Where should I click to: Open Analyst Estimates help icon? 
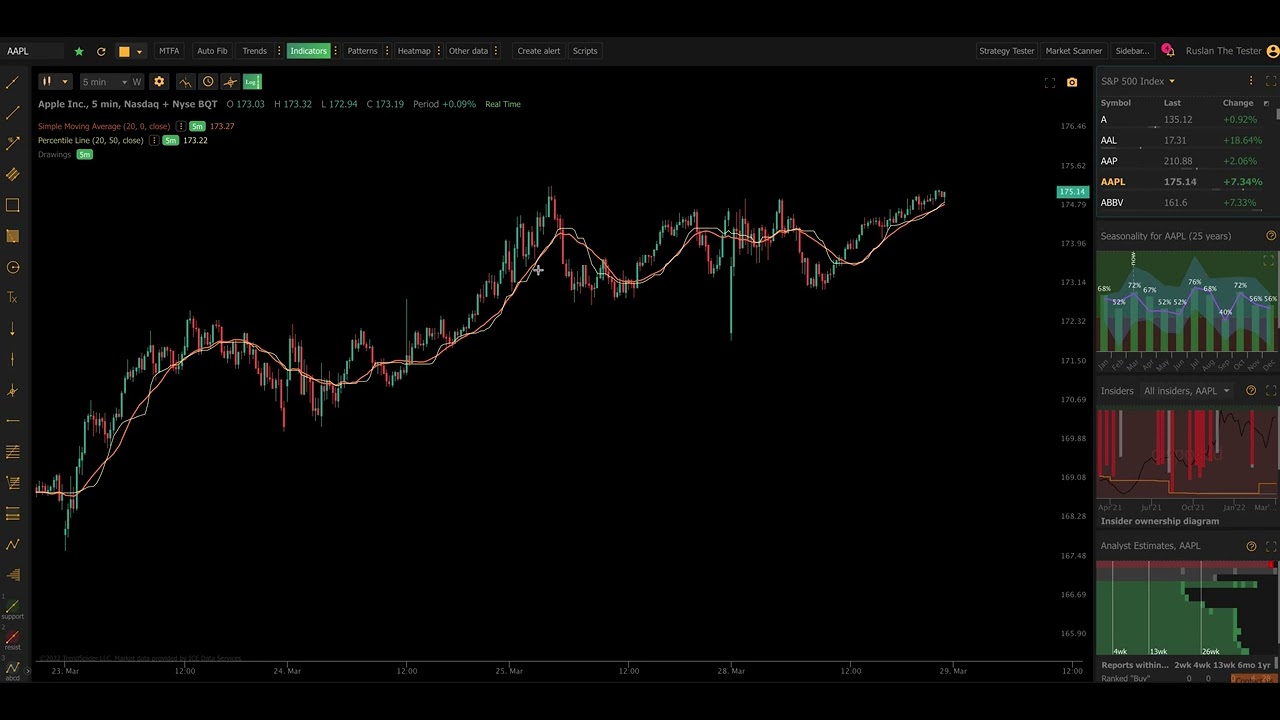pyautogui.click(x=1251, y=546)
